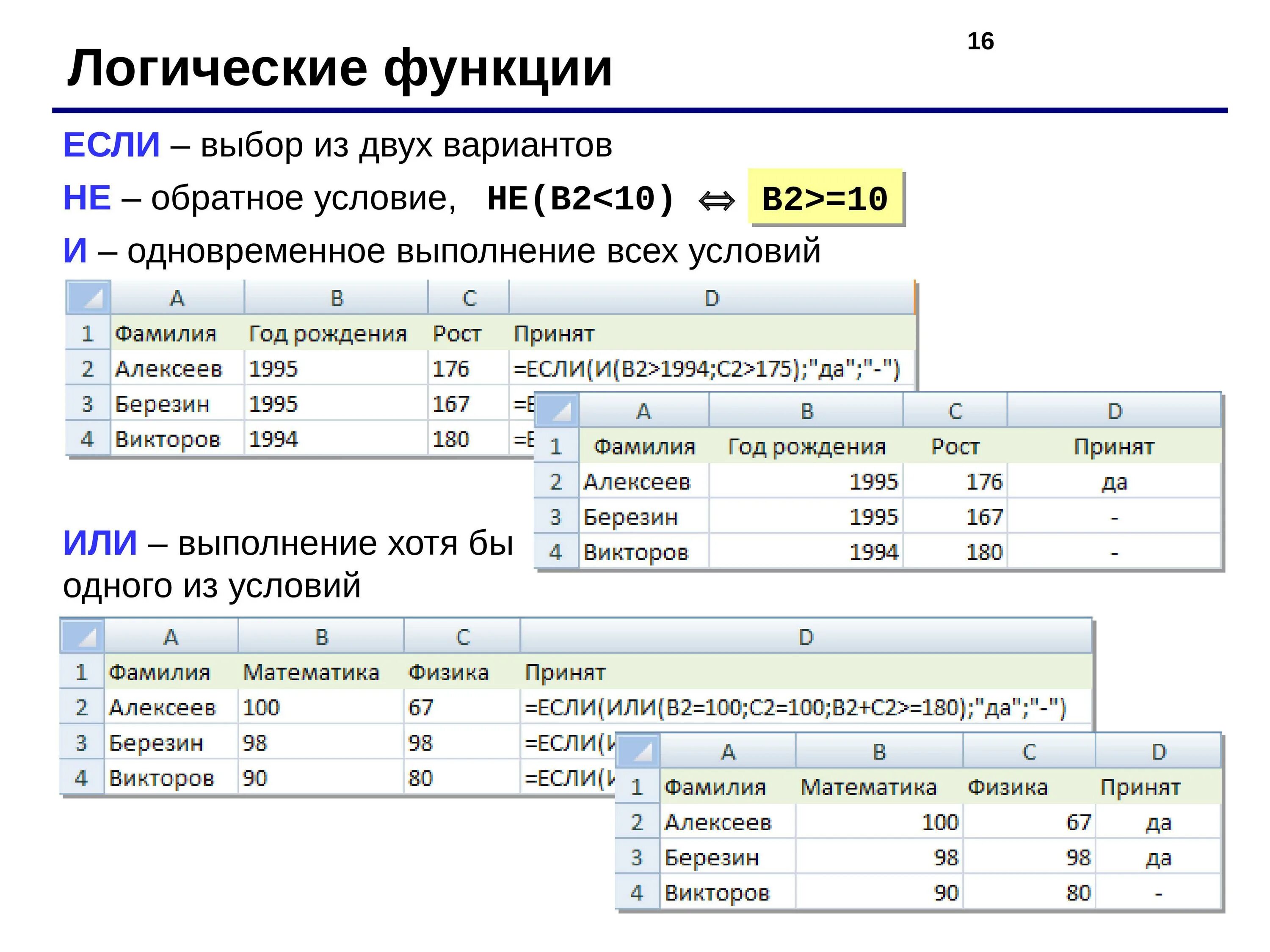Click select-all corner of second results table
This screenshot has width=1270, height=952.
pyautogui.click(x=556, y=410)
